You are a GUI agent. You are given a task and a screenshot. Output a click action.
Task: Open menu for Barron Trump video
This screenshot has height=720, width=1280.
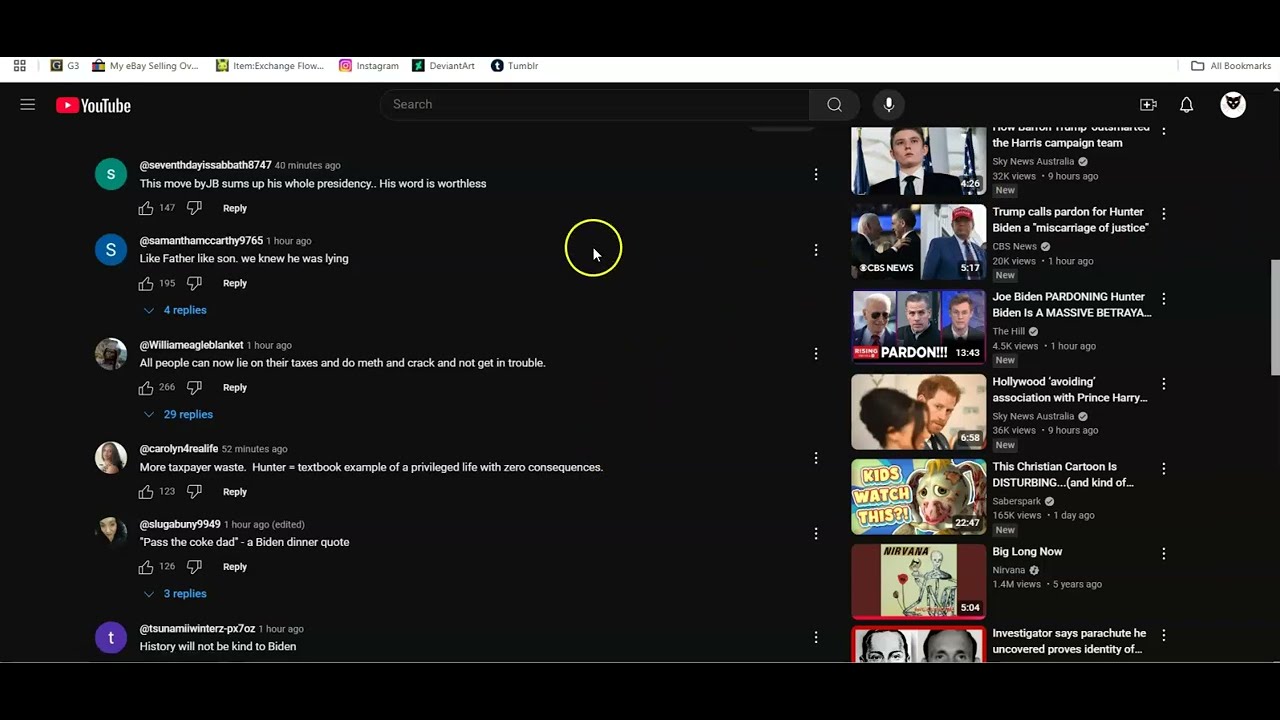[1164, 130]
